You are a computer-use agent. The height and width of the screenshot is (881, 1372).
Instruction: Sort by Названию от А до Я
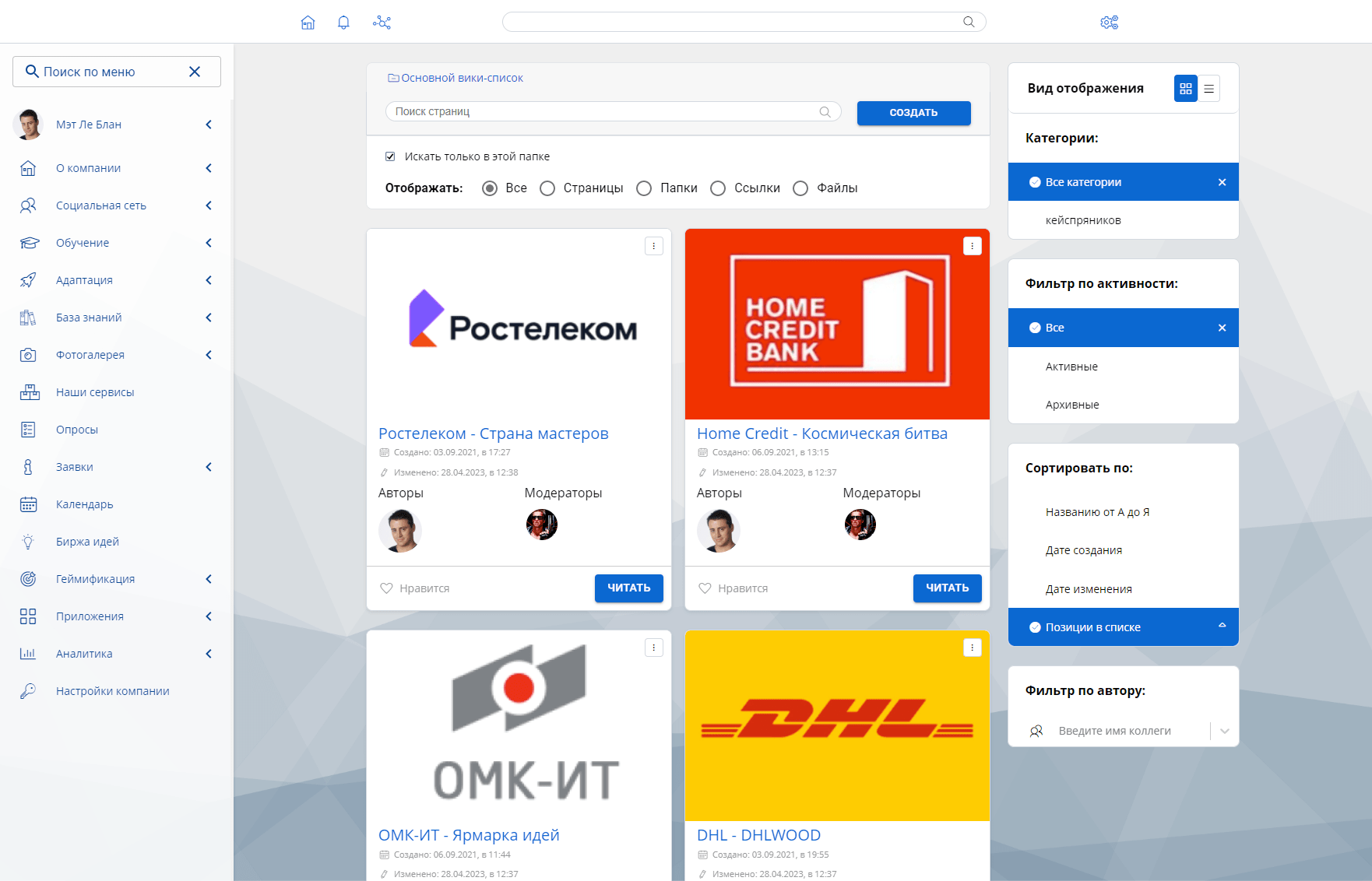1123,512
